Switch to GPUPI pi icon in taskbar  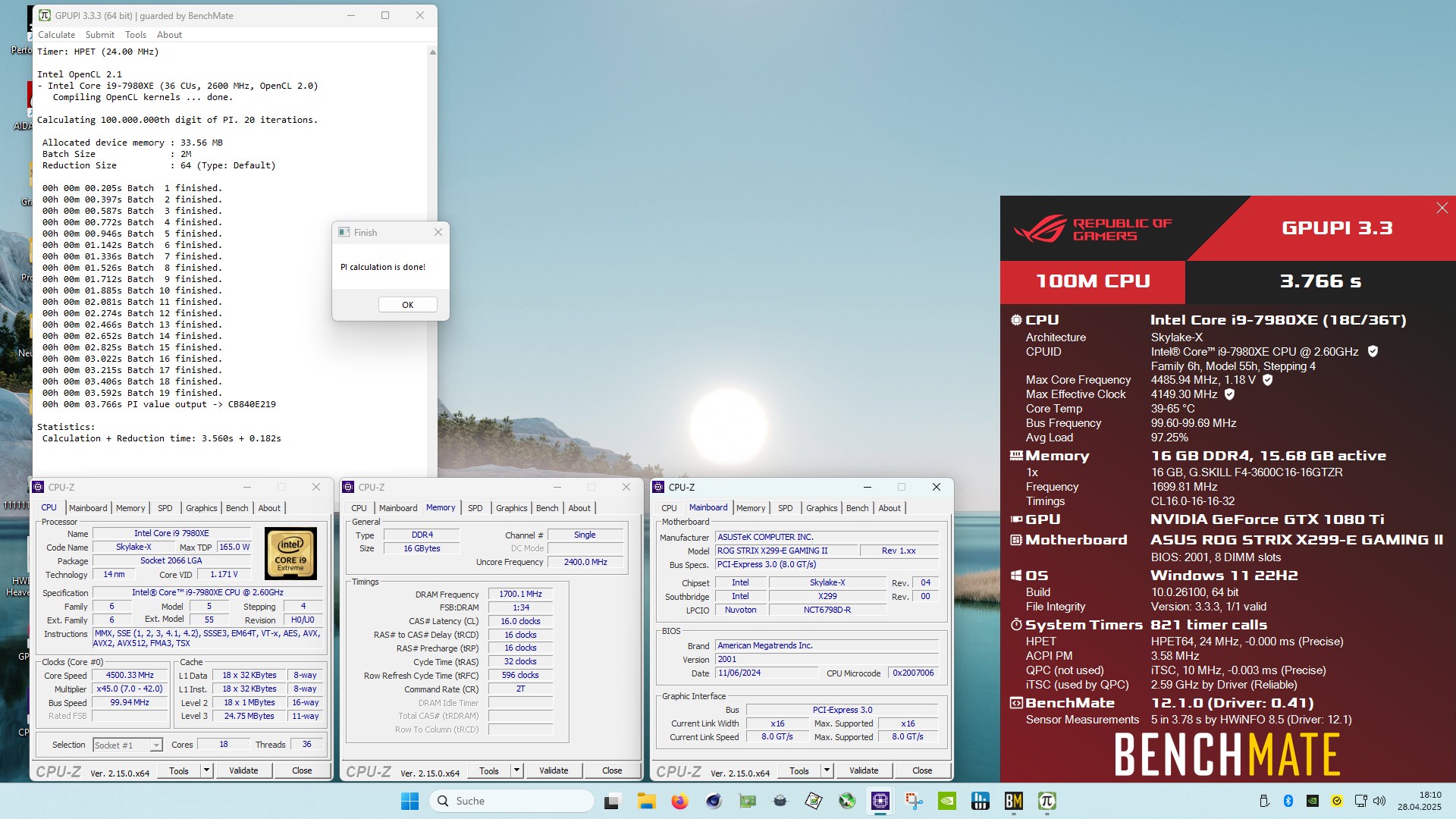(x=1047, y=801)
